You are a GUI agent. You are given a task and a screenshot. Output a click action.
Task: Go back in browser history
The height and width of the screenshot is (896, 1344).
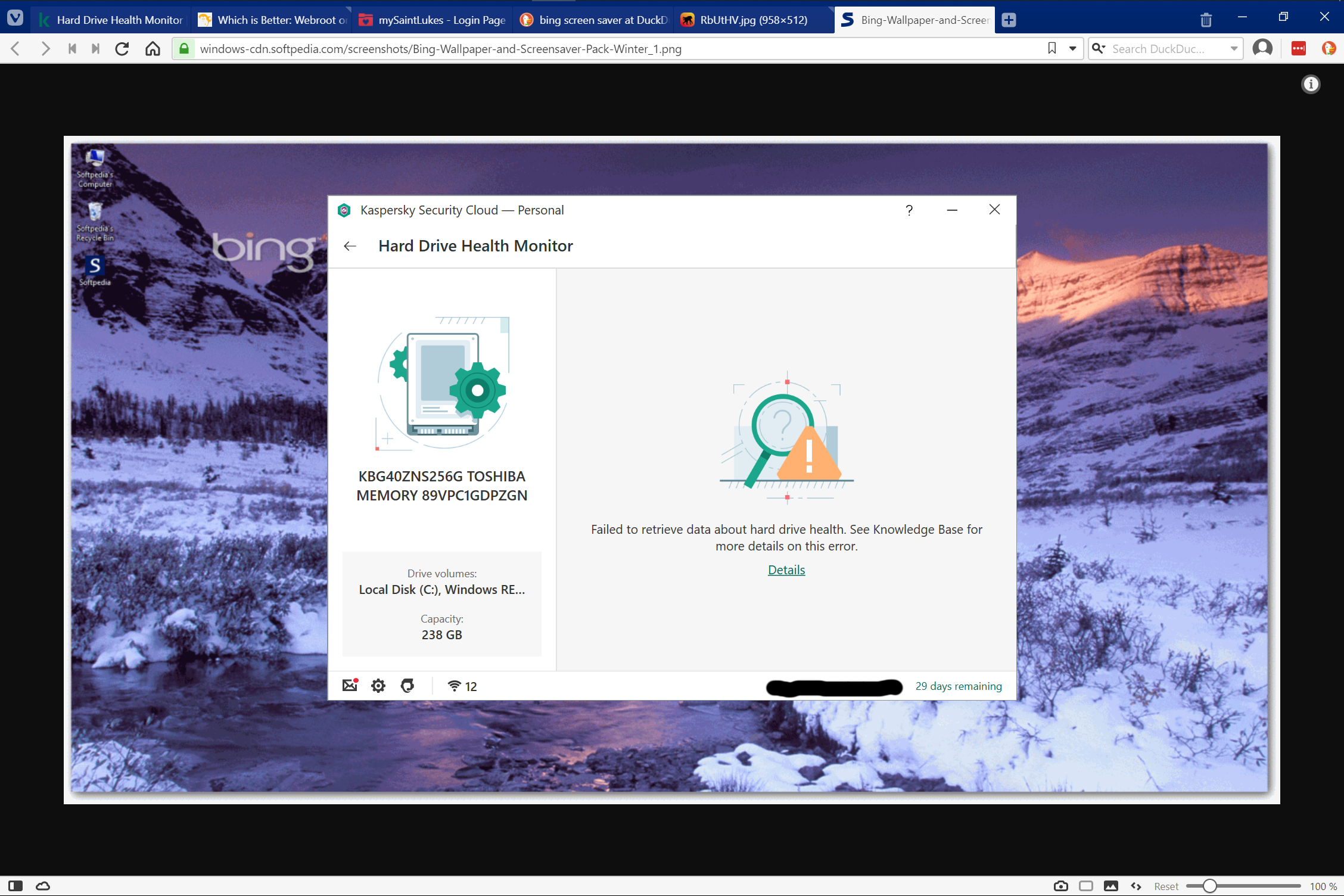point(16,48)
